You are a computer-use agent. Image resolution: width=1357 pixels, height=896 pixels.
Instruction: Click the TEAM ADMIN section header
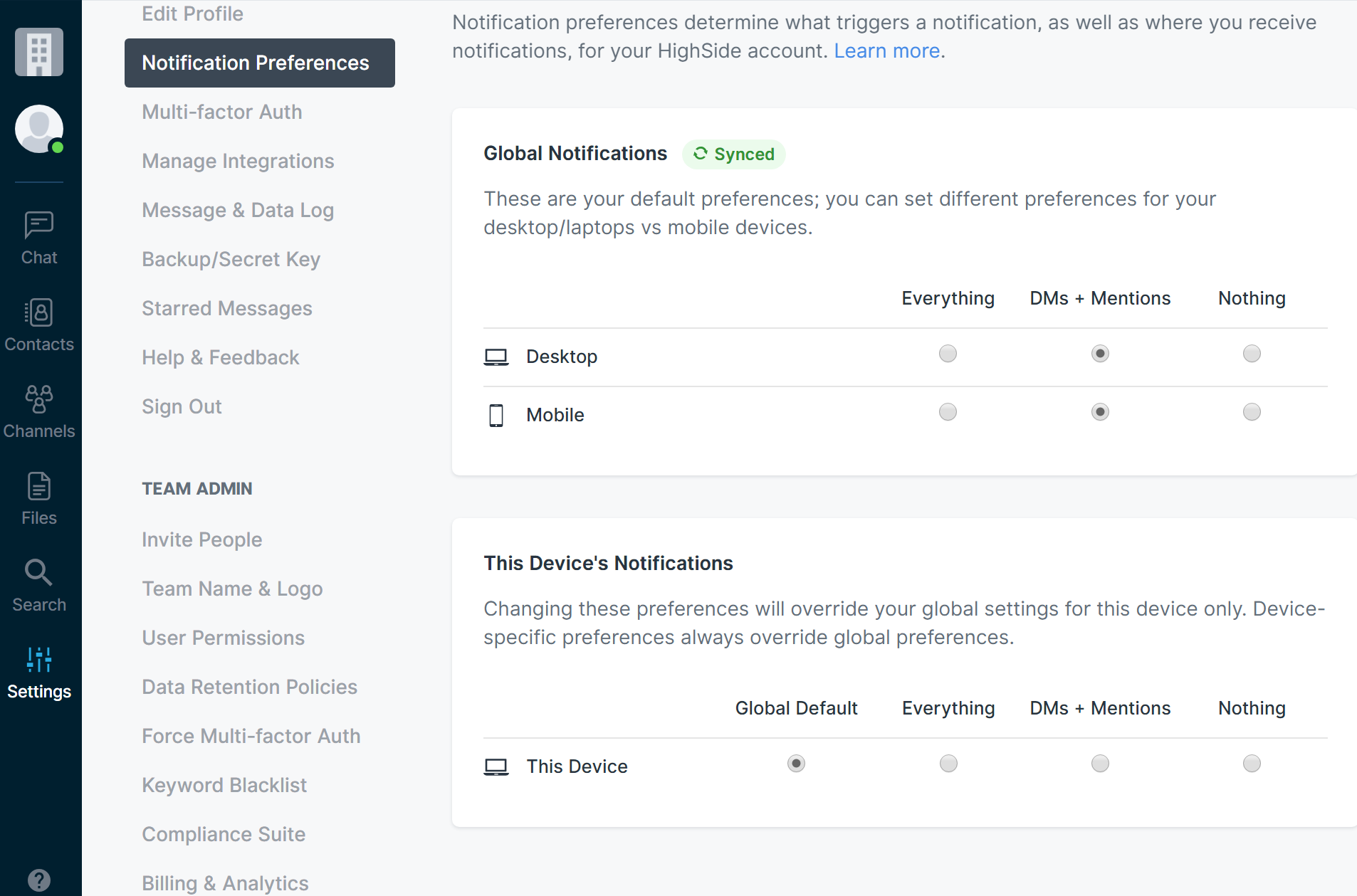pos(197,489)
